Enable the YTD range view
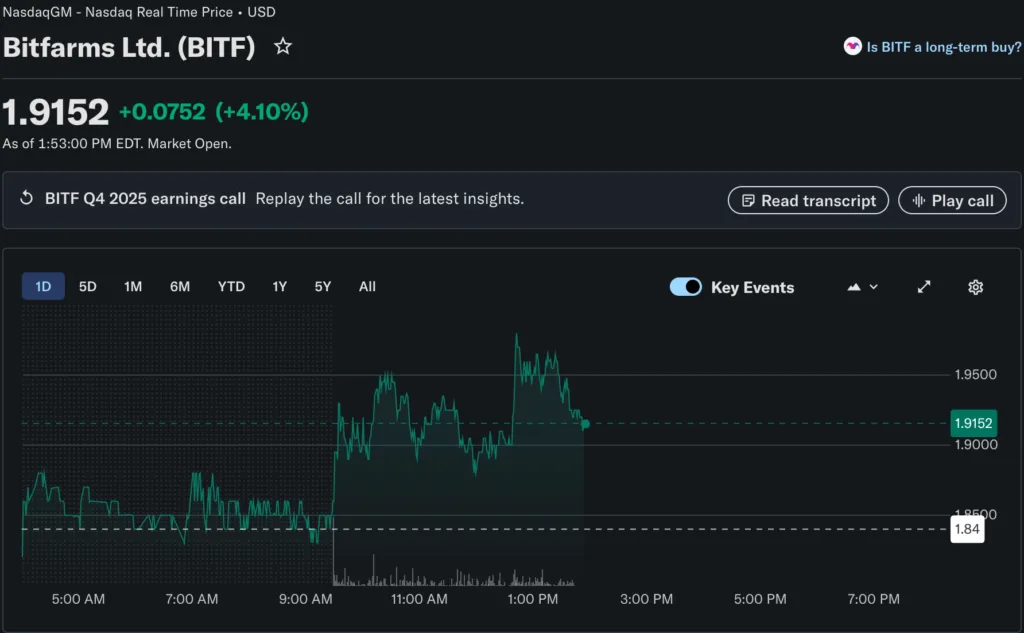Image resolution: width=1024 pixels, height=633 pixels. [231, 286]
